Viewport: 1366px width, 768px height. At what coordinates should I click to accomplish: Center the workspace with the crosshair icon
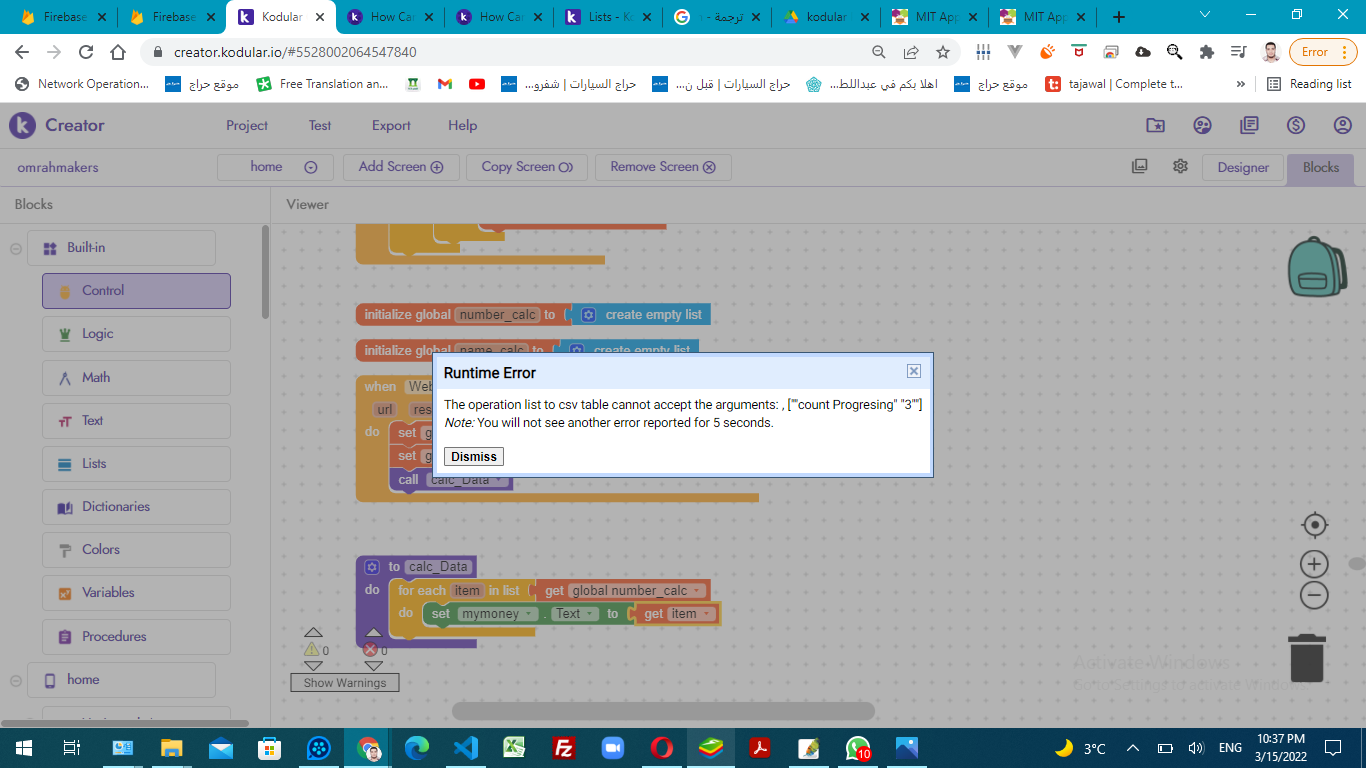tap(1315, 525)
